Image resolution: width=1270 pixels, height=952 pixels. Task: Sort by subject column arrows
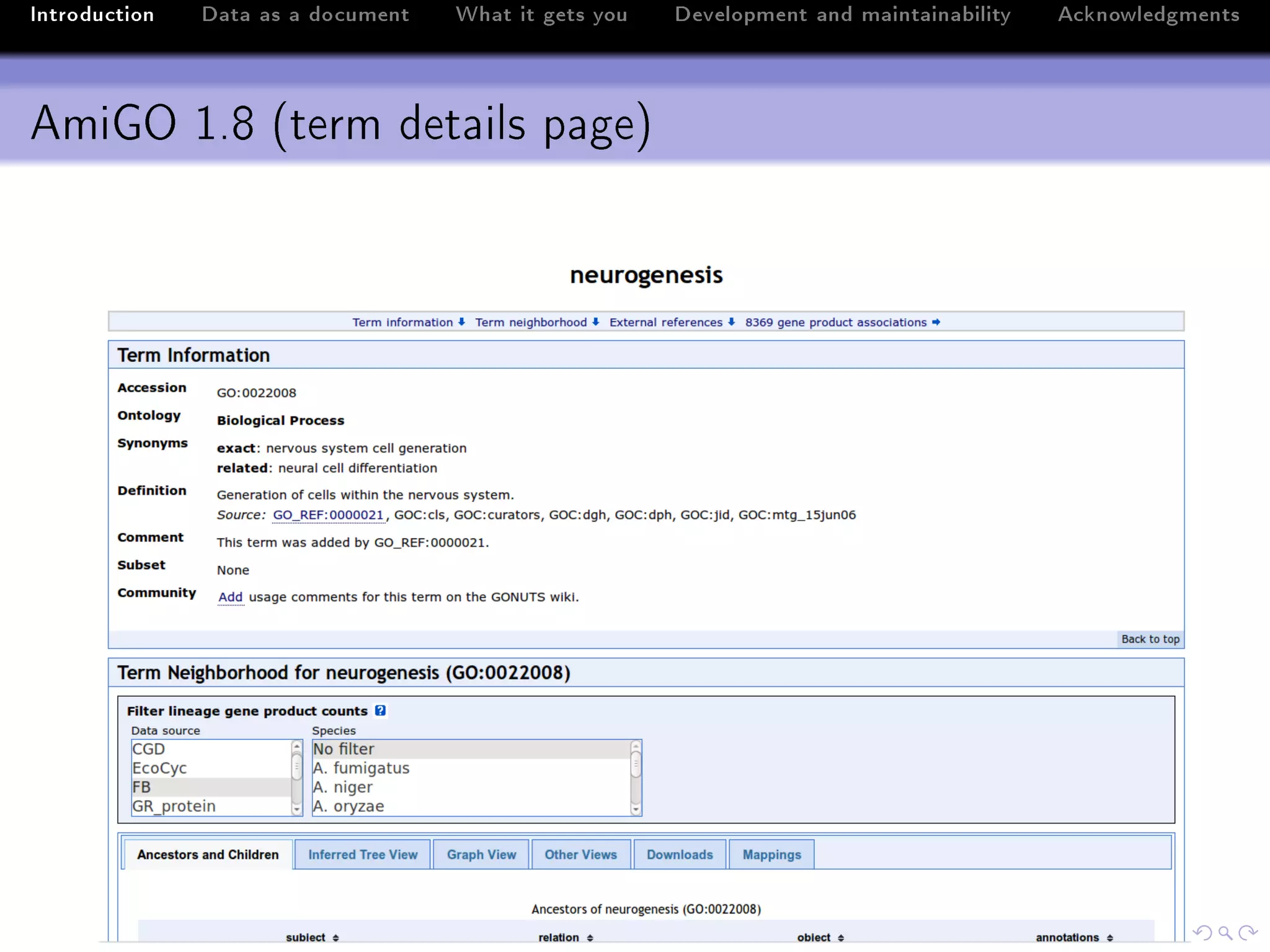pos(335,938)
